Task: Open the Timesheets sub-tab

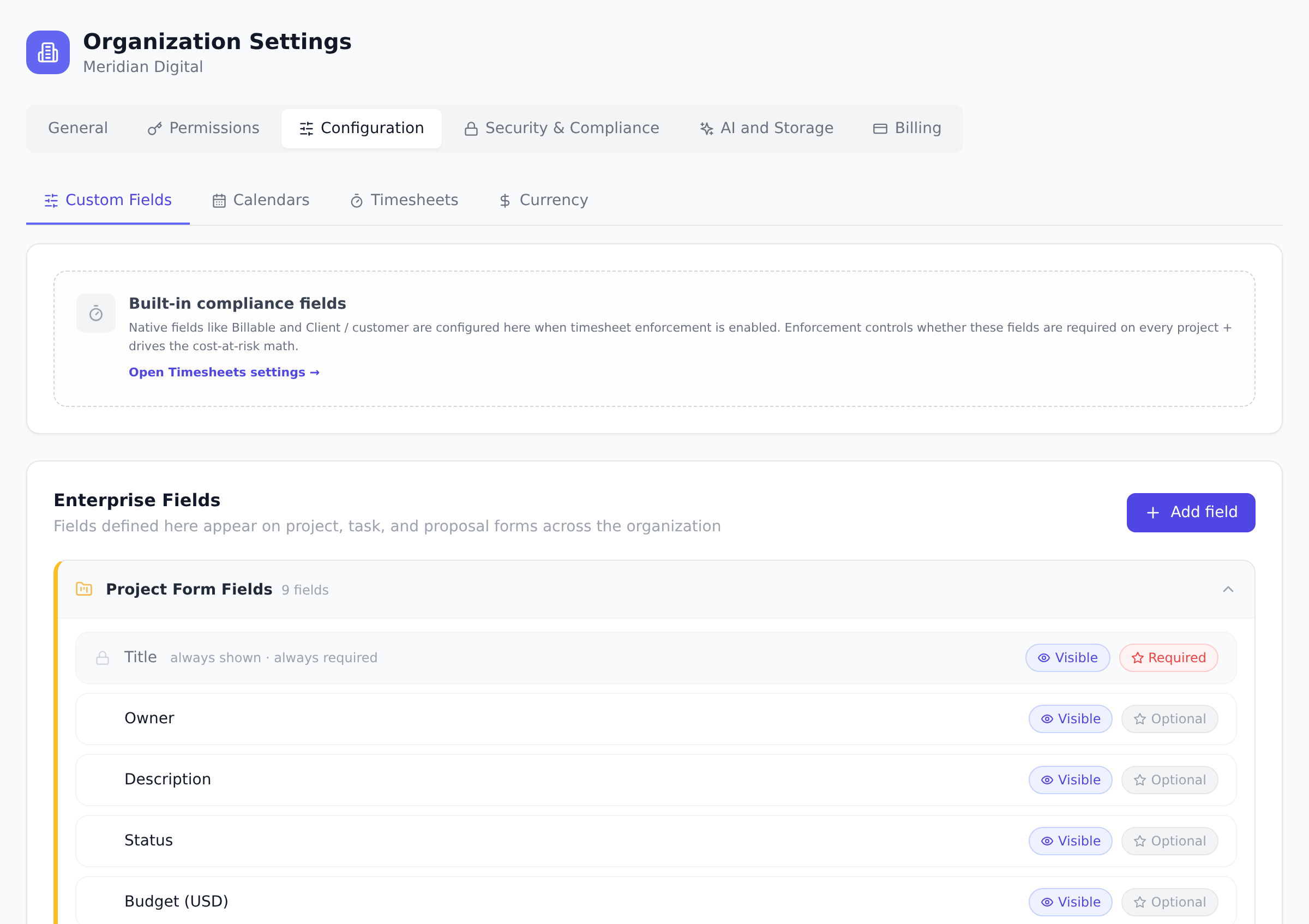Action: pos(404,201)
